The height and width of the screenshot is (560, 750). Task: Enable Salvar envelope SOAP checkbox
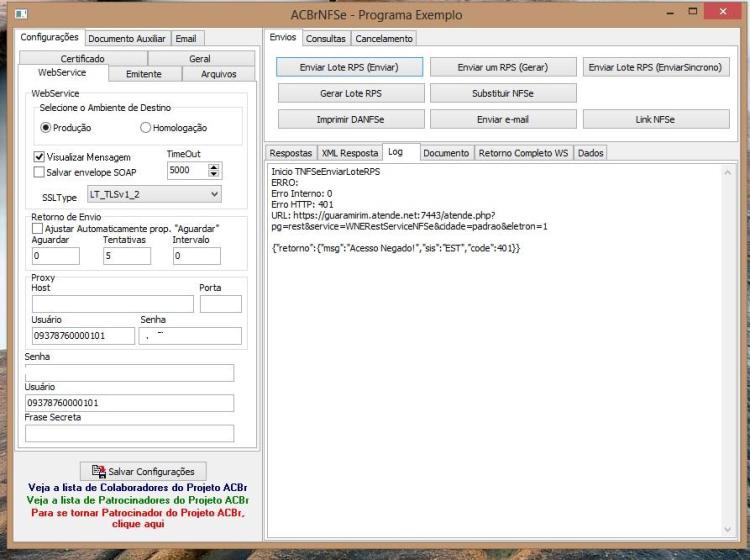coord(39,172)
